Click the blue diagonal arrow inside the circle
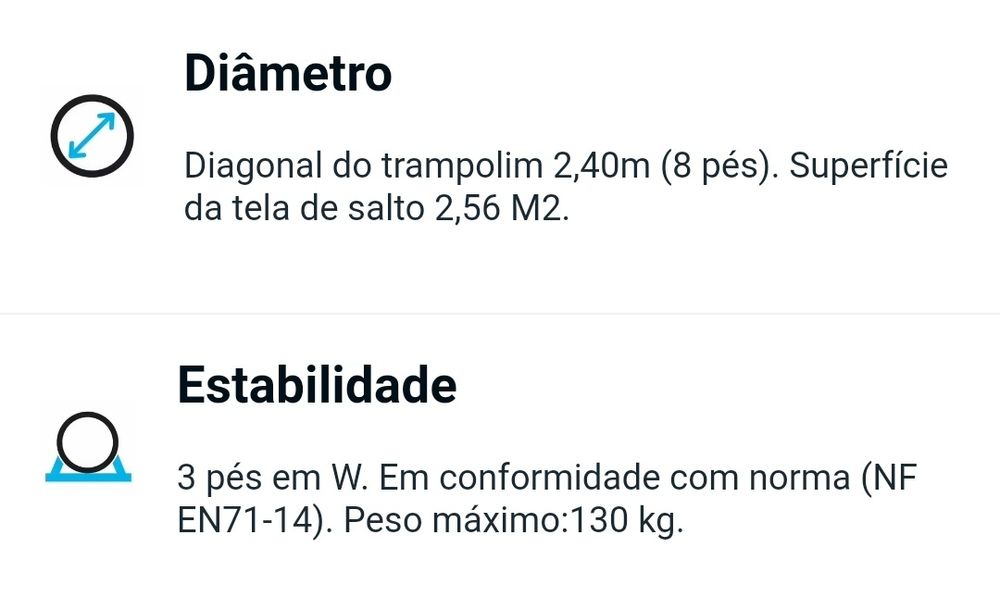The width and height of the screenshot is (1000, 607). click(x=92, y=136)
